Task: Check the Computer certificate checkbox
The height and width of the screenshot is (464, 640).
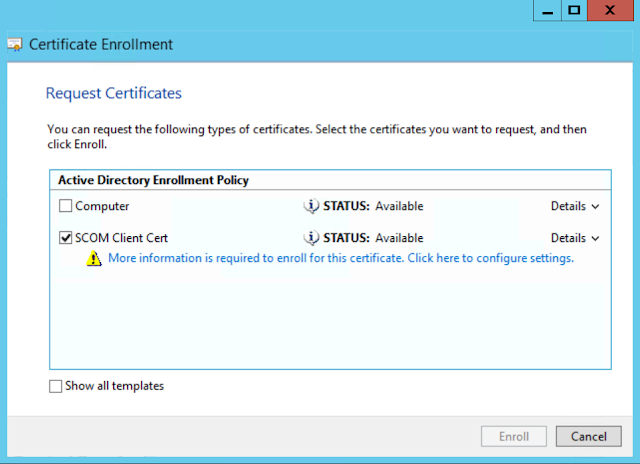Action: tap(66, 207)
